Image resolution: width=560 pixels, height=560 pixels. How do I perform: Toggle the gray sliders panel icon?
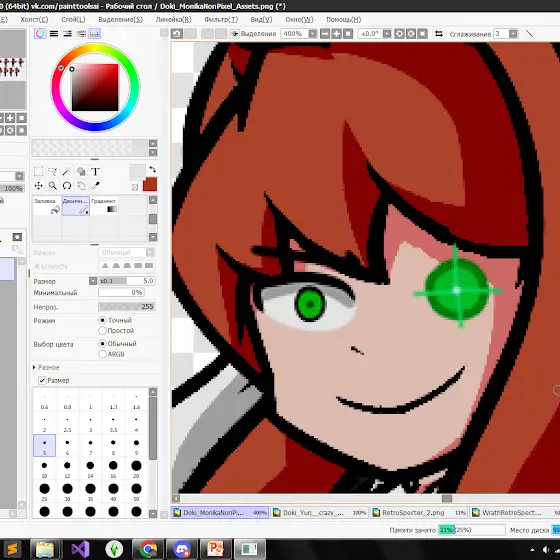coord(81,34)
